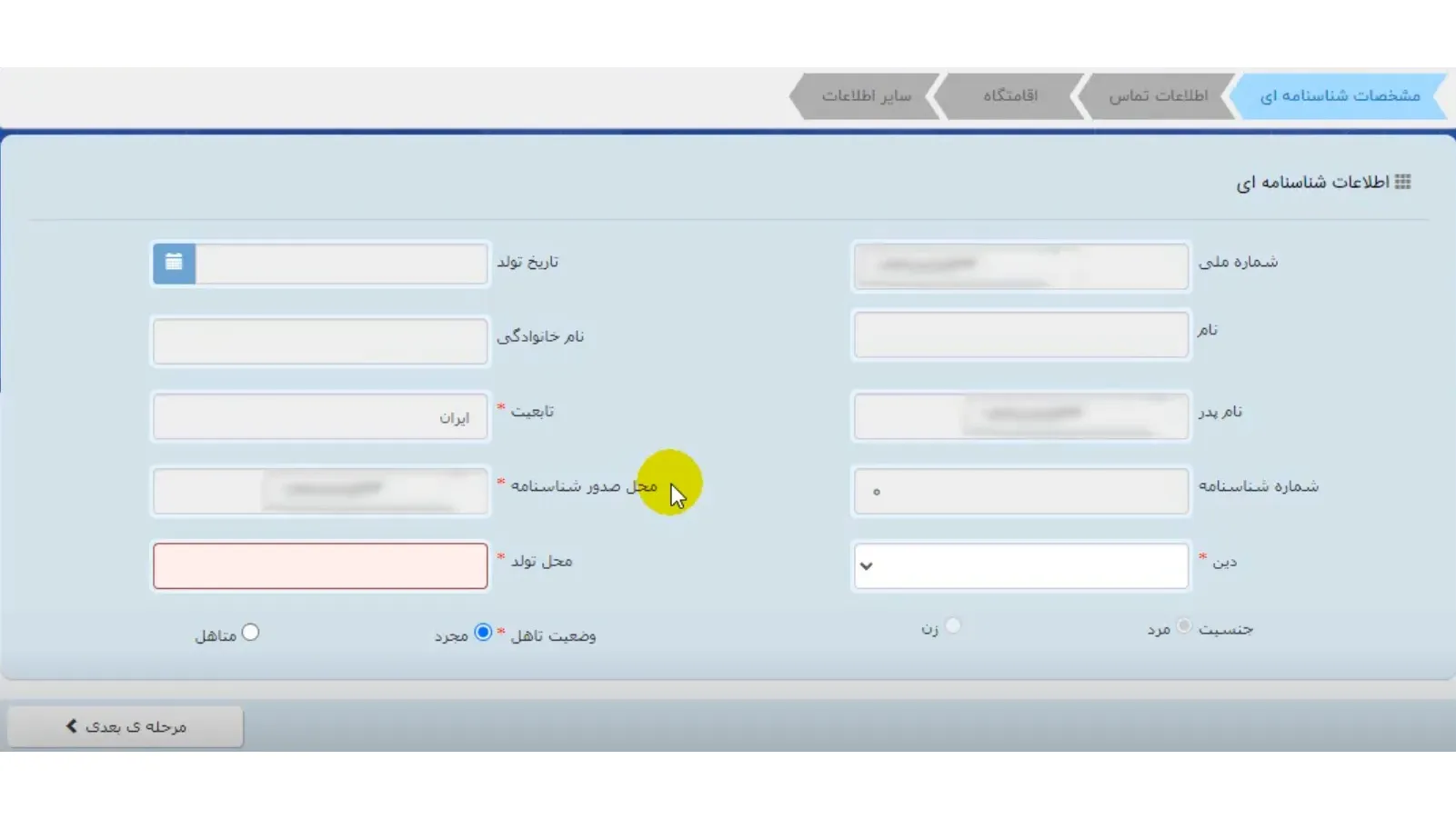The width and height of the screenshot is (1456, 819).
Task: Open the birth date calendar picker icon
Action: pyautogui.click(x=174, y=264)
